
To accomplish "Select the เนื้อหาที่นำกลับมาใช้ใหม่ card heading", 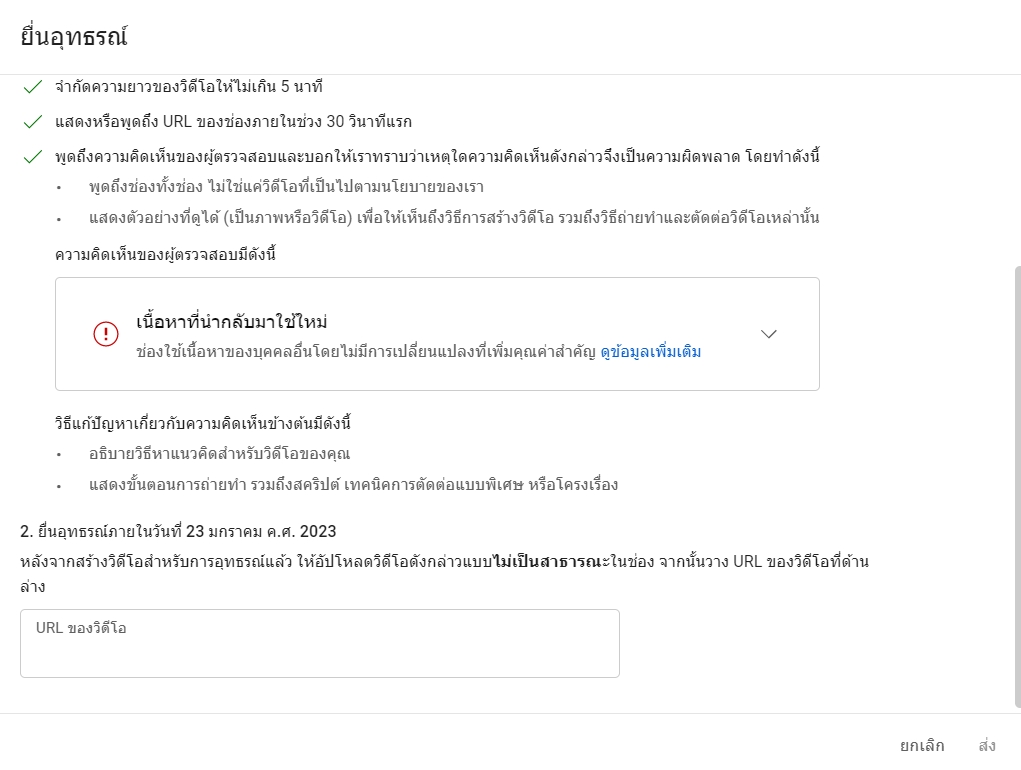I will click(x=232, y=322).
